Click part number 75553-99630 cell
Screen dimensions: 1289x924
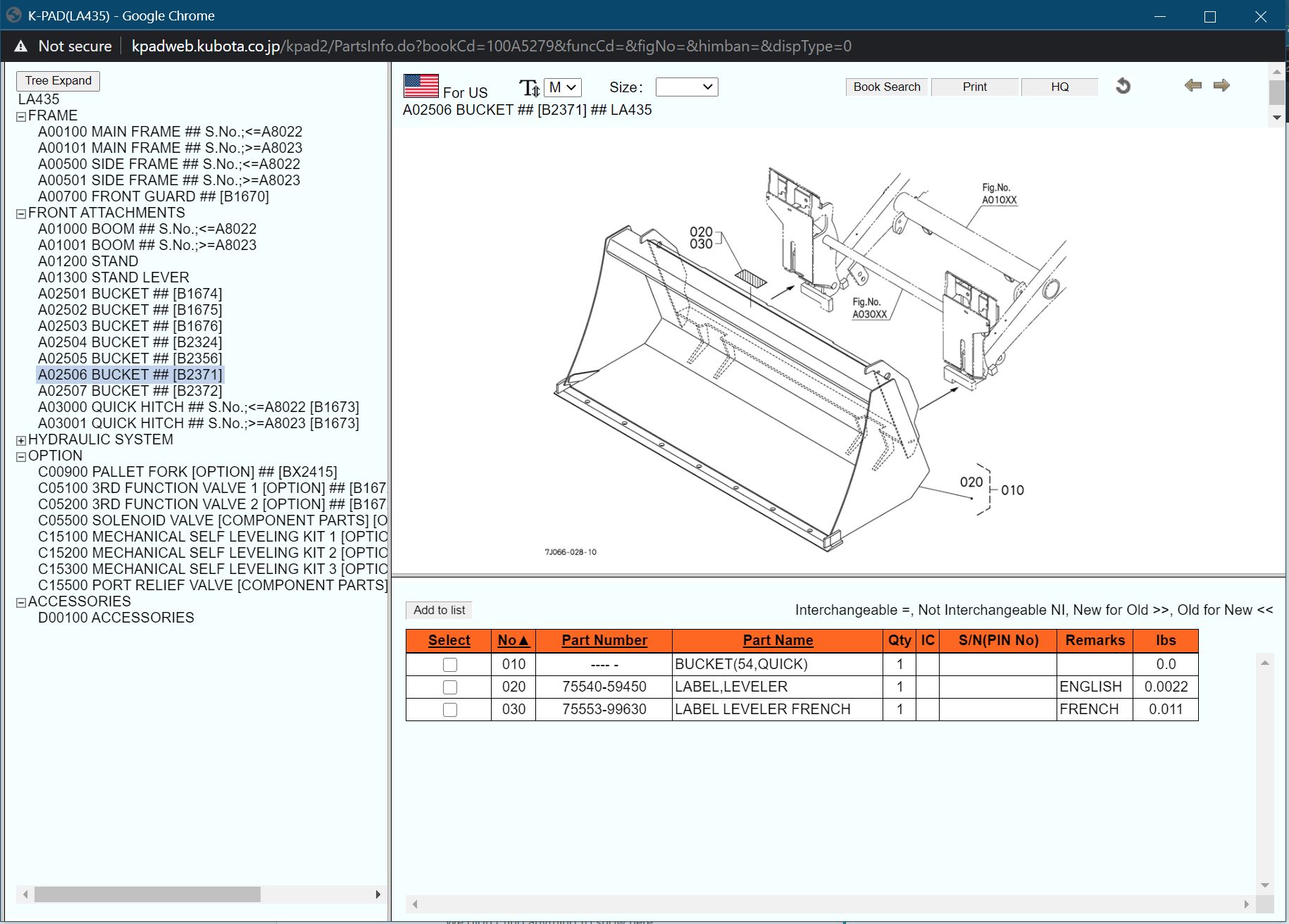(x=604, y=709)
